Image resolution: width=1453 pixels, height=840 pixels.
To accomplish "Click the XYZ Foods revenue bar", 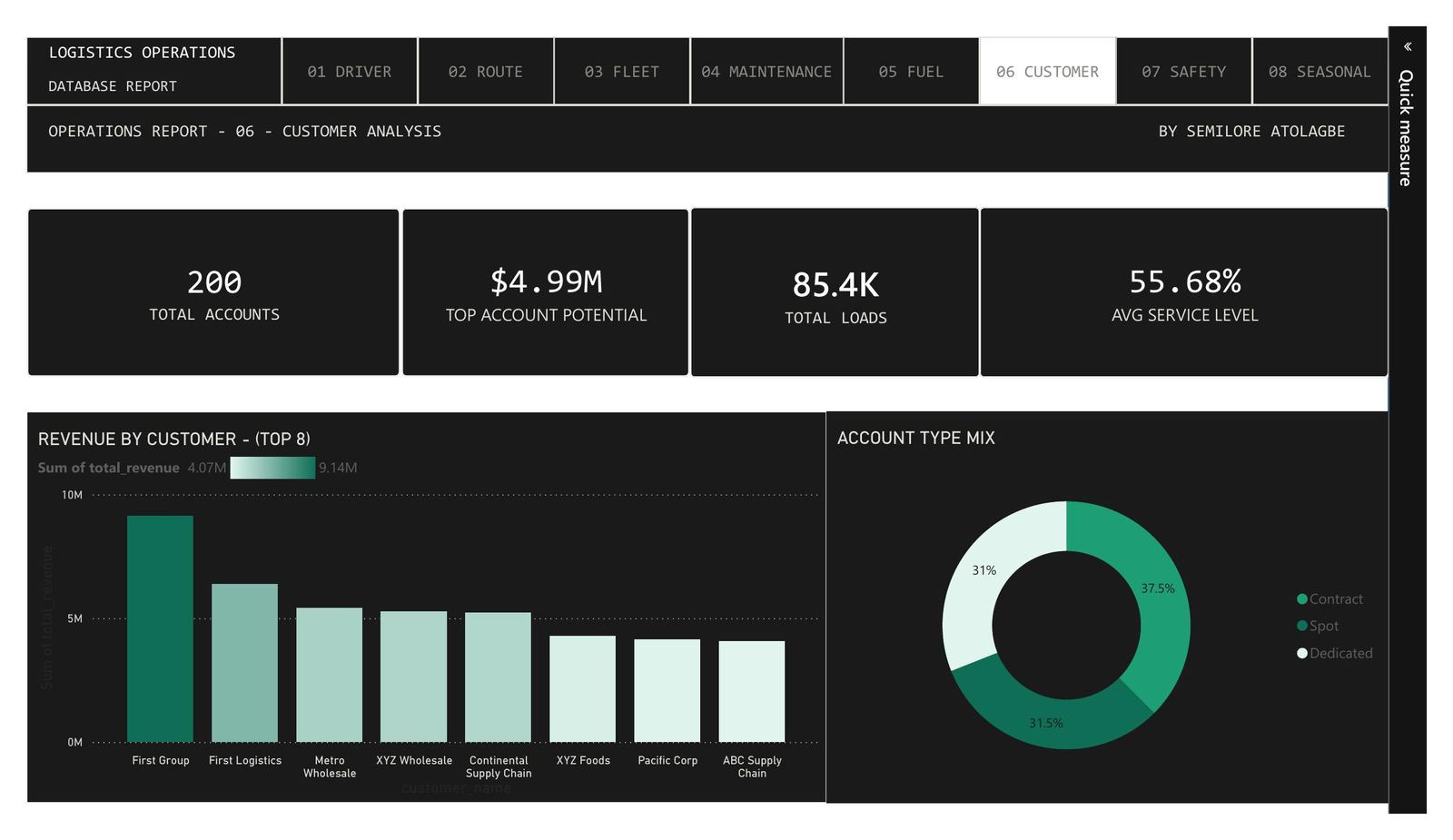I will click(582, 688).
